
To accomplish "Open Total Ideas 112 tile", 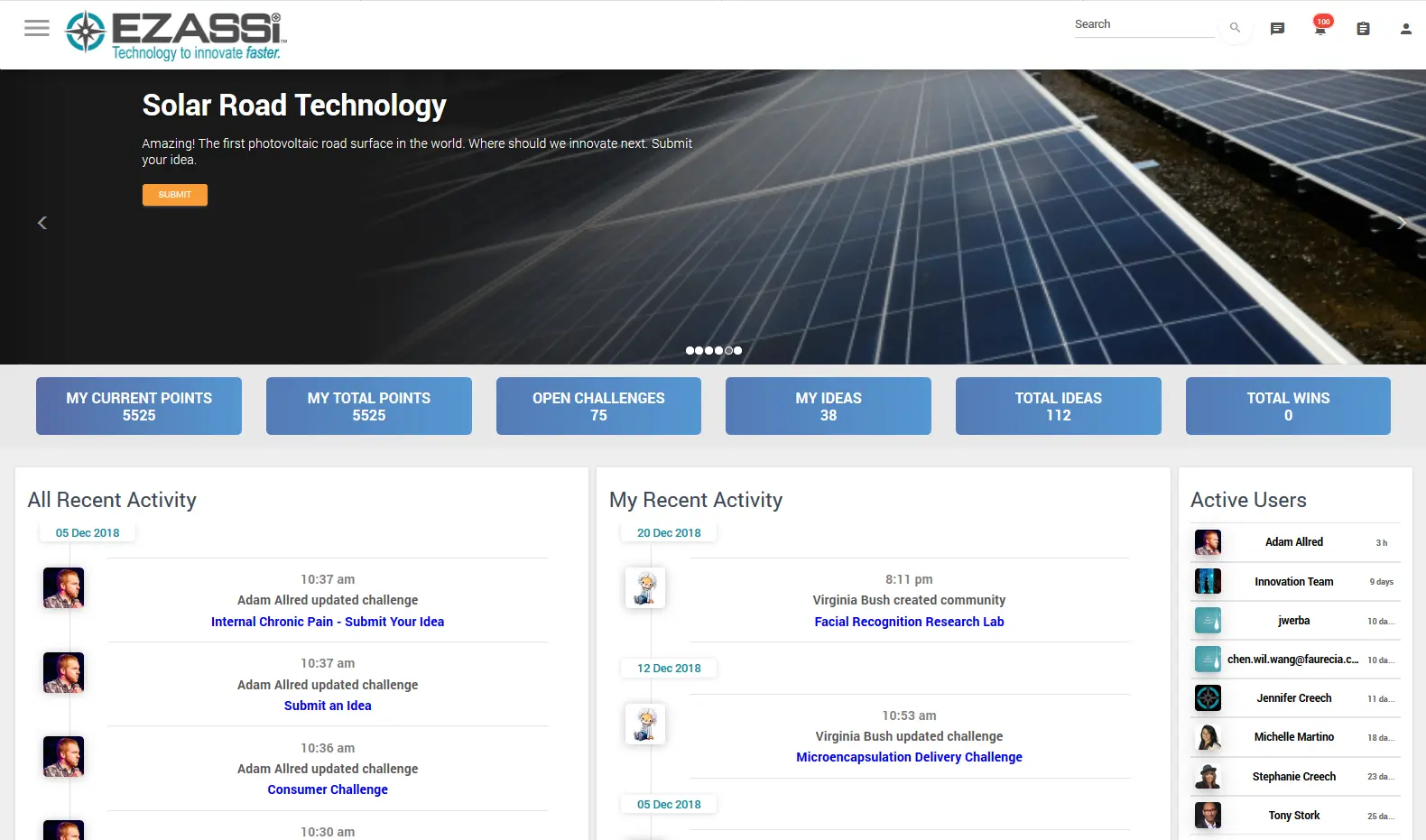I will [x=1059, y=406].
